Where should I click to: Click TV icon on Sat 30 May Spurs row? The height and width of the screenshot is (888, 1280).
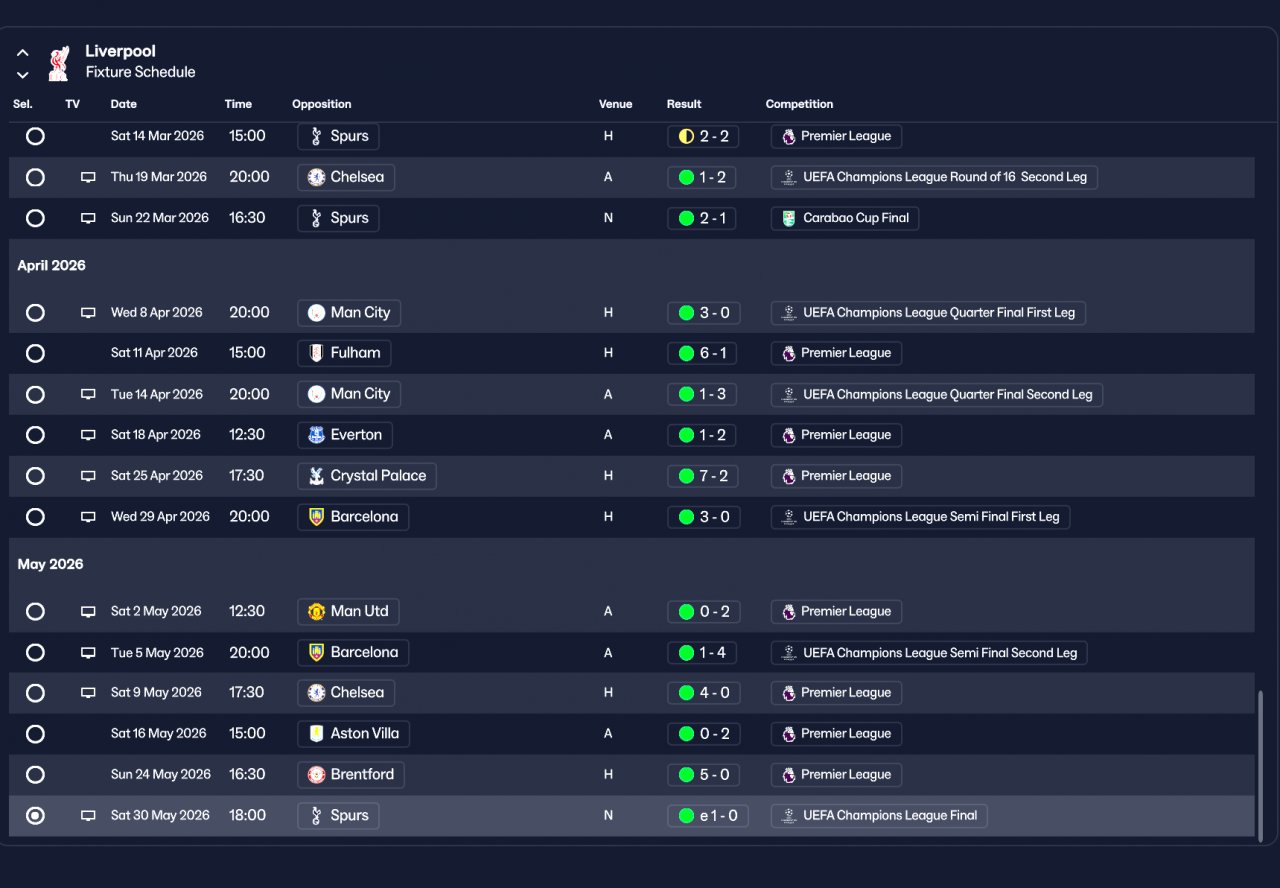point(88,816)
